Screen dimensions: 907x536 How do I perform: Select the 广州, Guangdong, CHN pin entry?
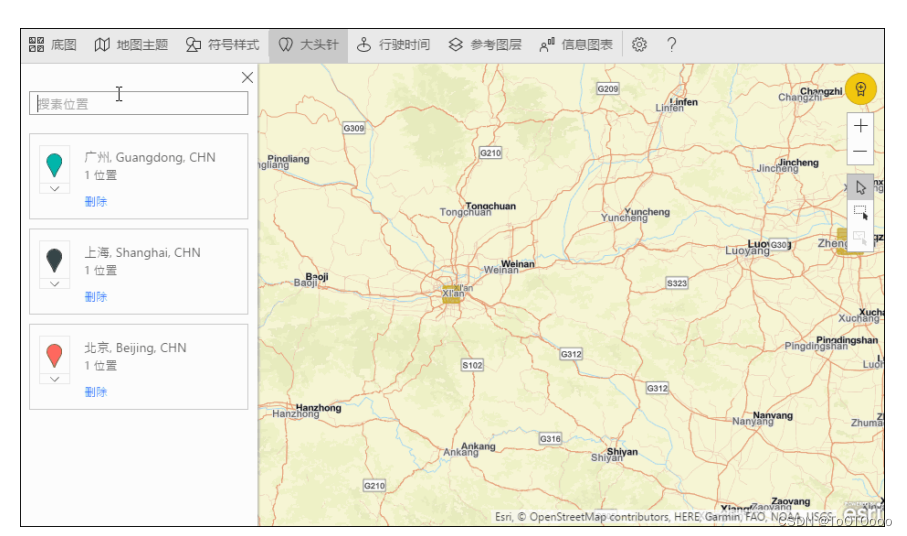click(139, 176)
